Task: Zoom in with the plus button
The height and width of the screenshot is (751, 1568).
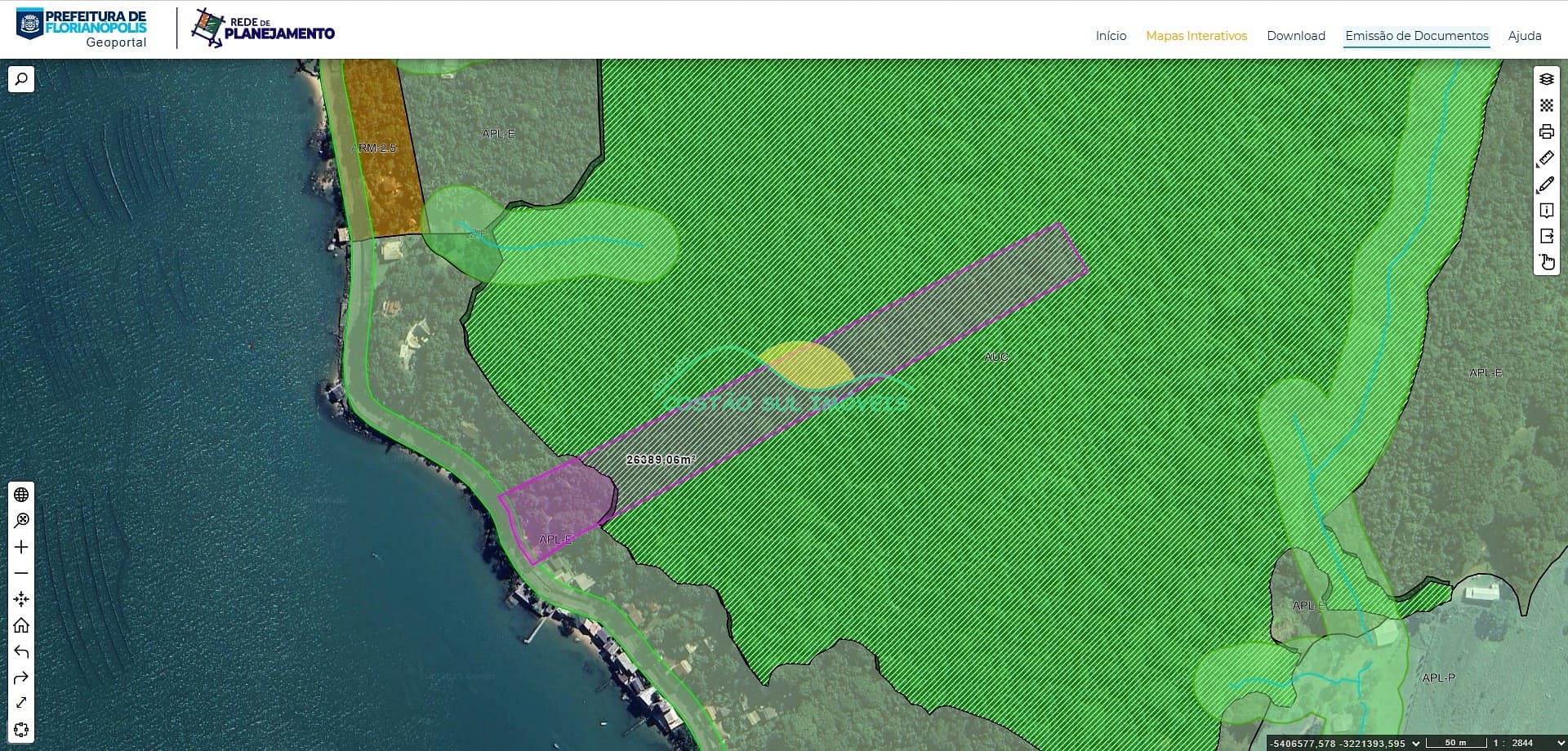Action: click(x=21, y=547)
